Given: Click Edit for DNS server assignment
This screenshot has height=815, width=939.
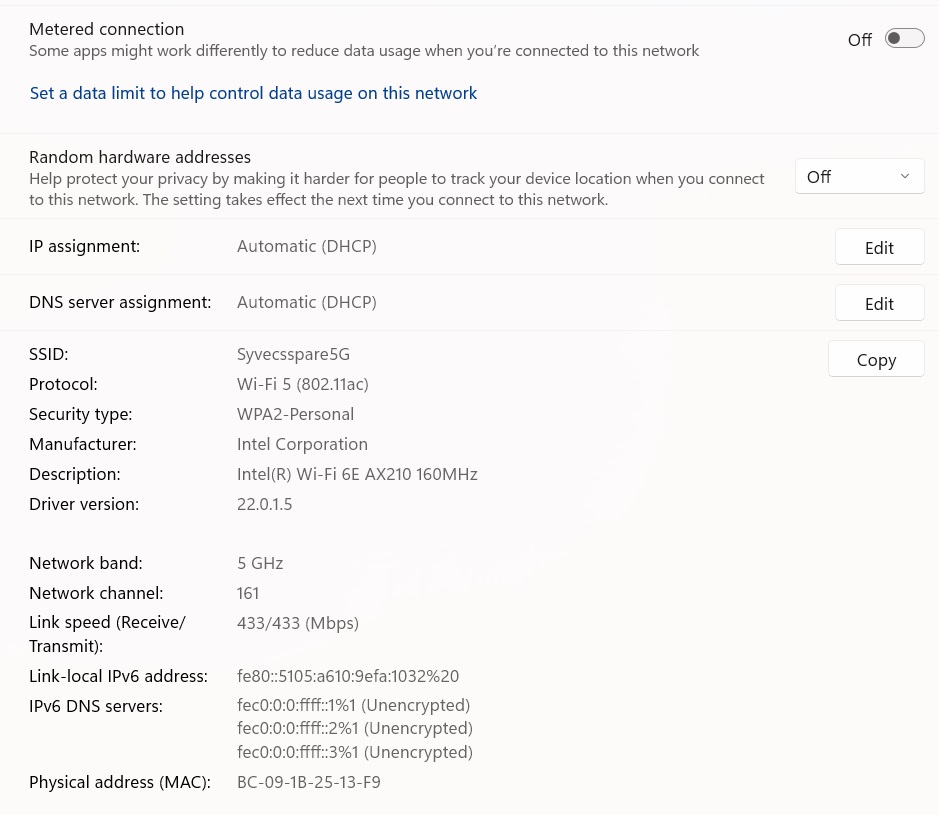Looking at the screenshot, I should pos(879,304).
